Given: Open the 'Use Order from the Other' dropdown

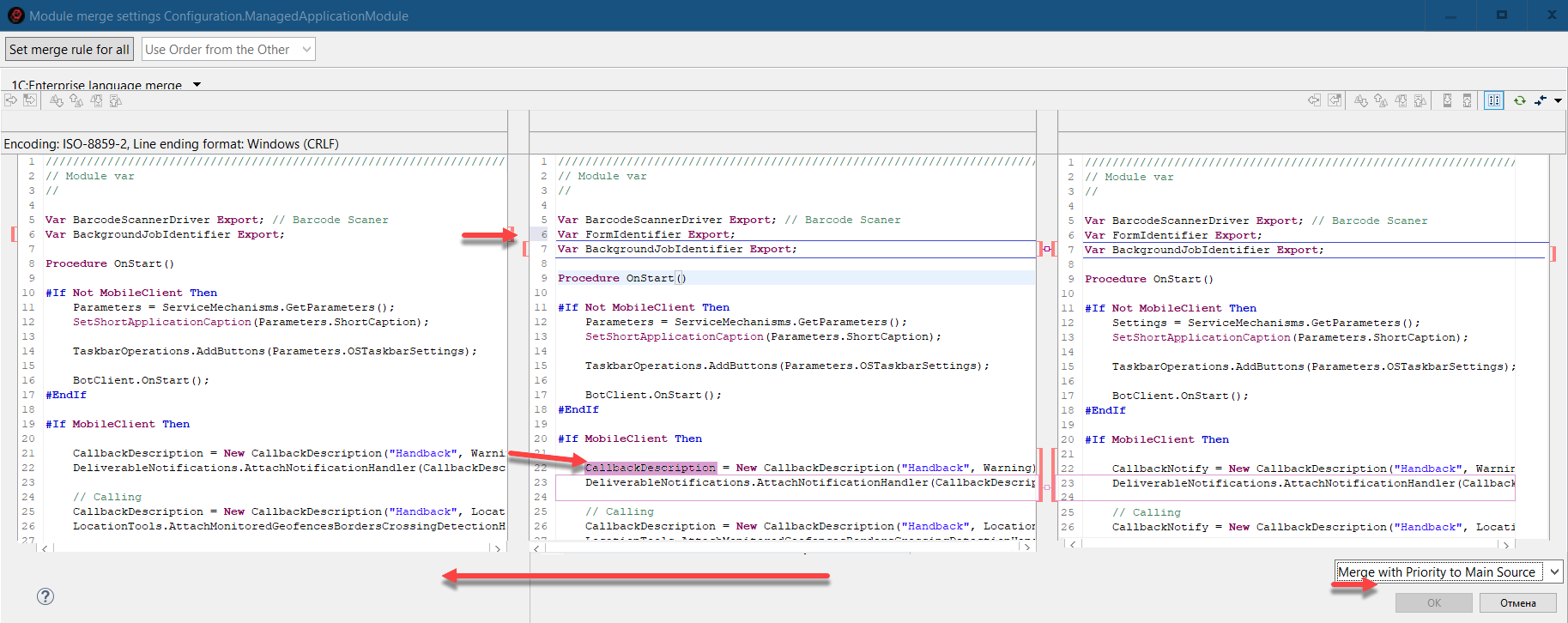Looking at the screenshot, I should pos(228,50).
